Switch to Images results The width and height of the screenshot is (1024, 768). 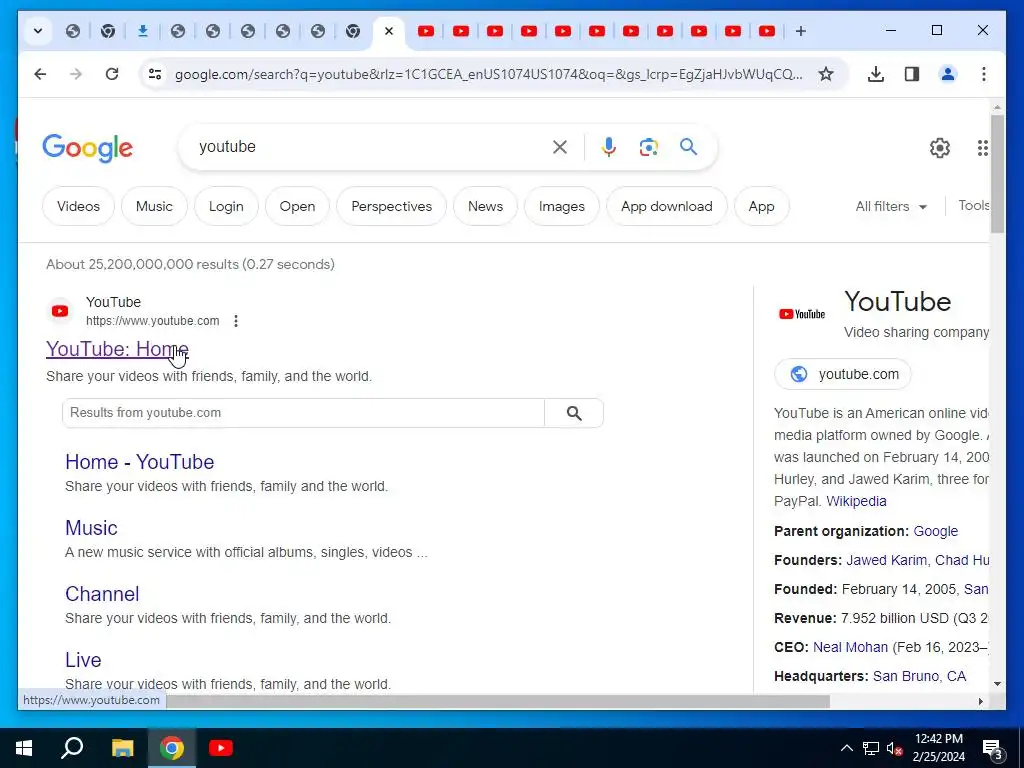click(x=562, y=206)
